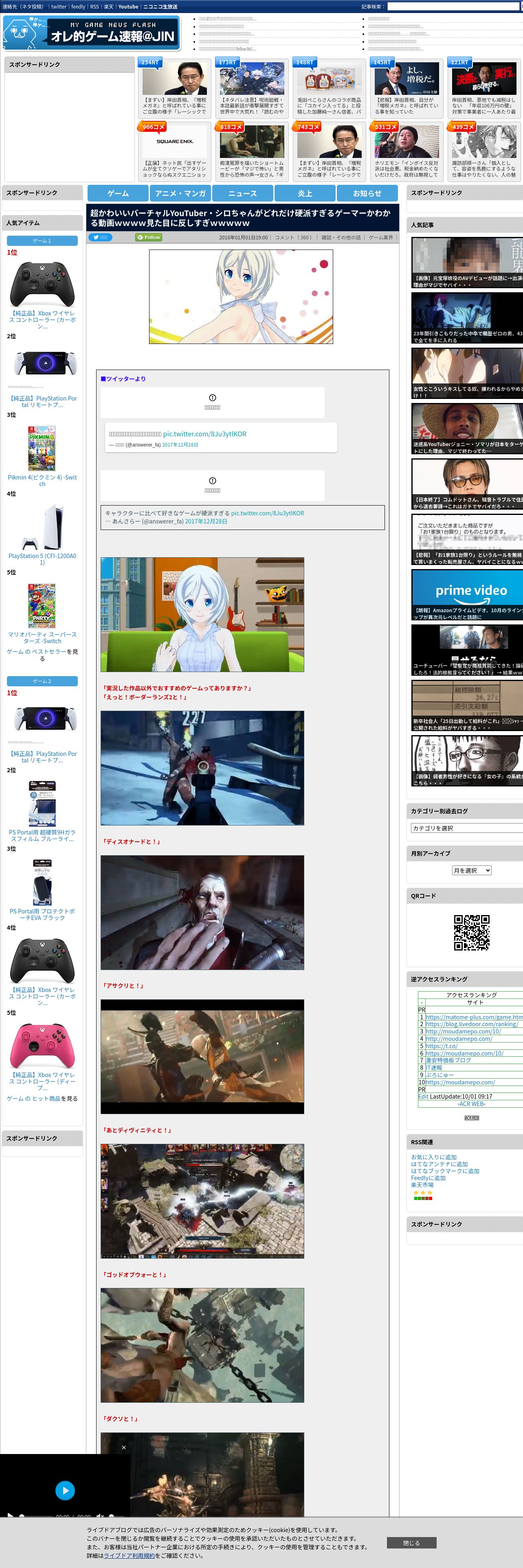
Task: Select the ゲーム1 ranking tab
Action: 42,241
